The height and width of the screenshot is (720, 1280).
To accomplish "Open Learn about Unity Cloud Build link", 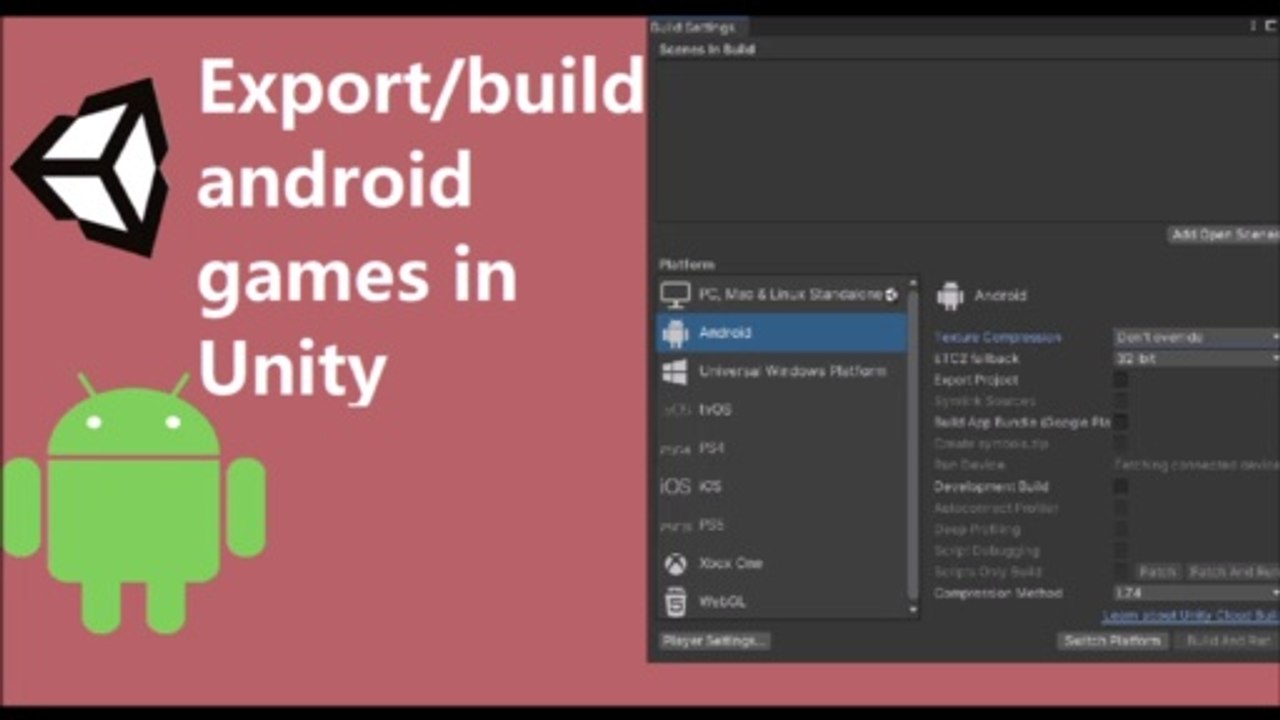I will (1190, 616).
